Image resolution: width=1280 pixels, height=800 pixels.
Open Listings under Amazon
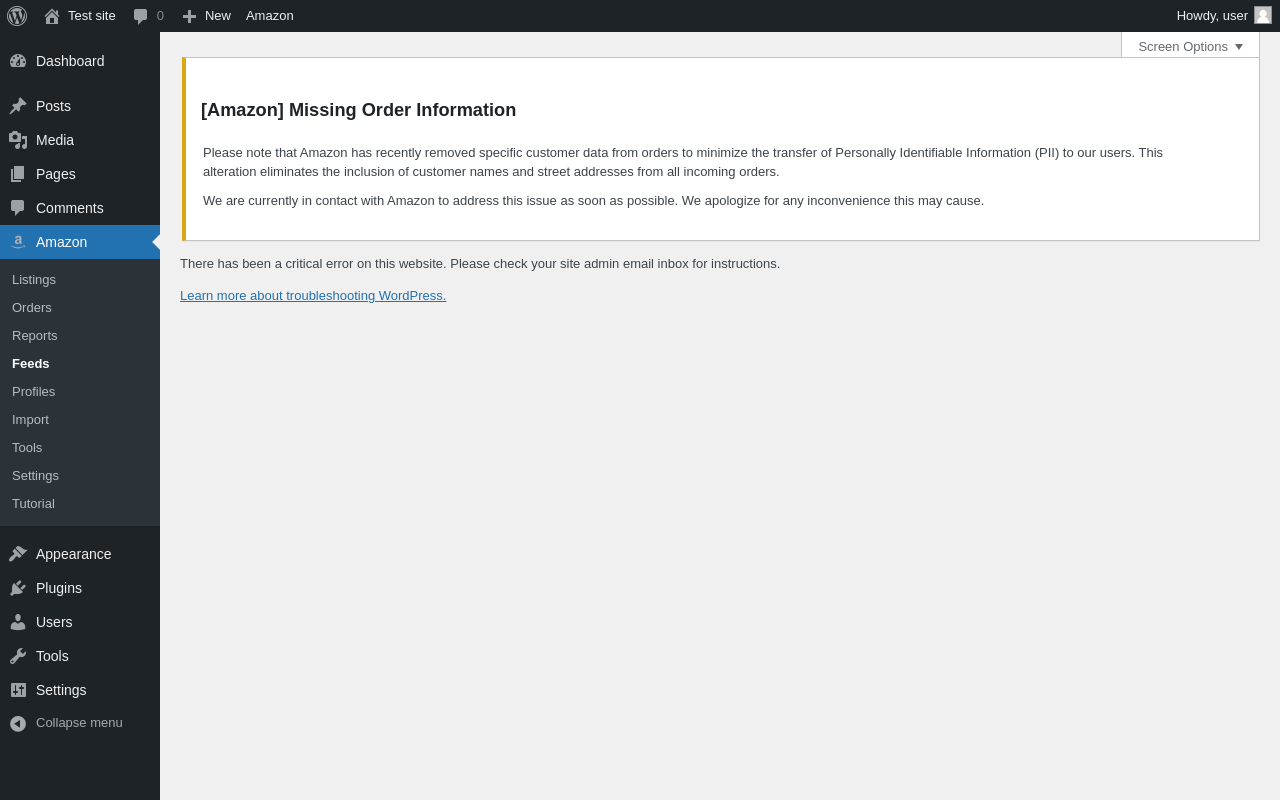80,280
